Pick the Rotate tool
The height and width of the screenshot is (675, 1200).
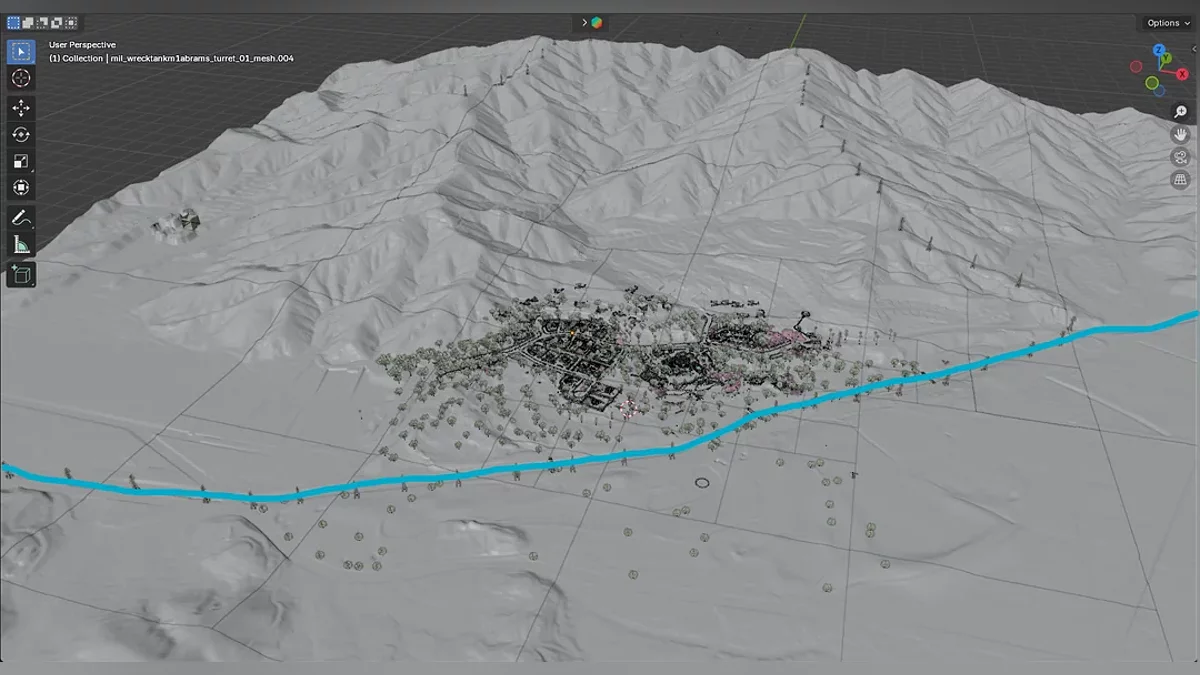pos(21,134)
